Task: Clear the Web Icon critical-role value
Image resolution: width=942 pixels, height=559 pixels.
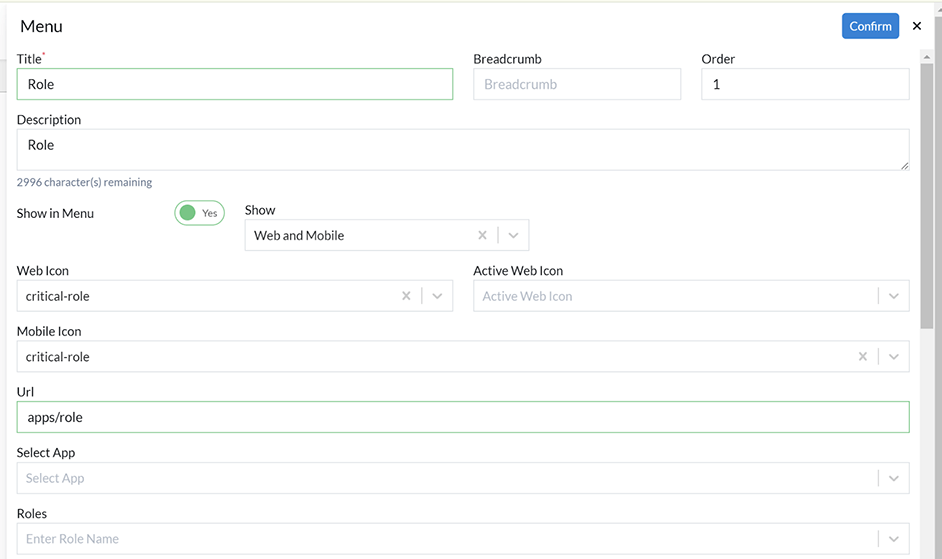Action: coord(406,296)
